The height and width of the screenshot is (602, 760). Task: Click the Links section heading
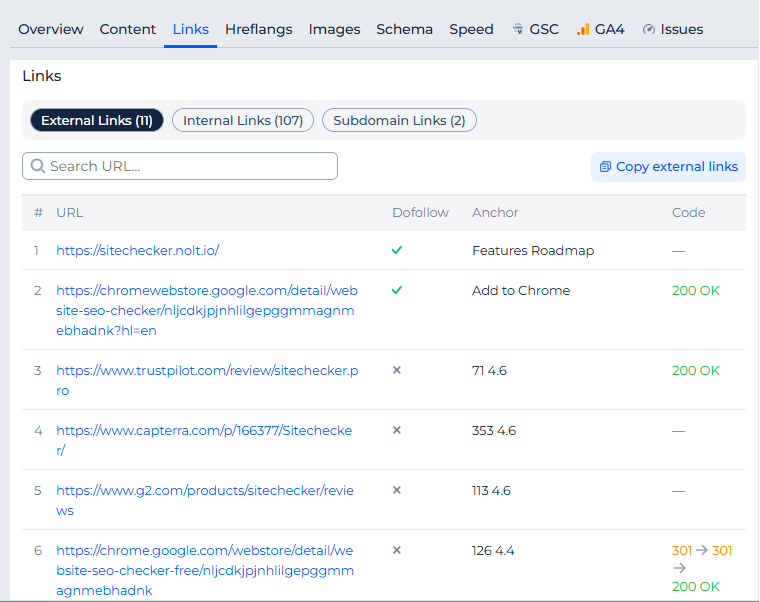[42, 76]
